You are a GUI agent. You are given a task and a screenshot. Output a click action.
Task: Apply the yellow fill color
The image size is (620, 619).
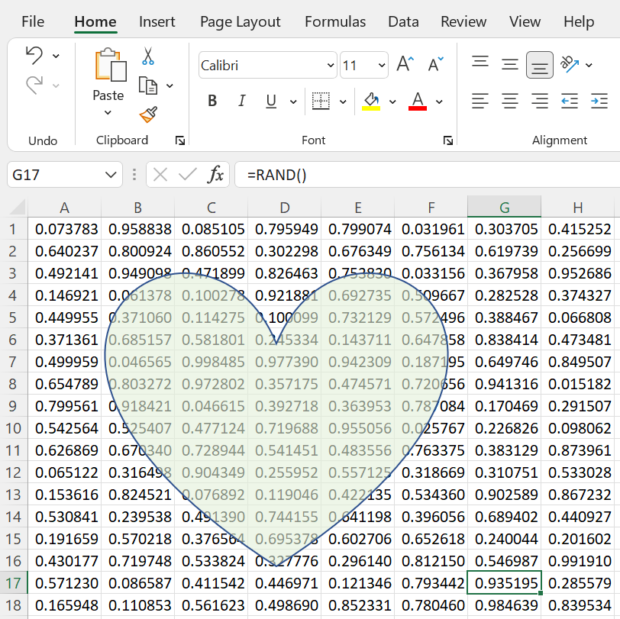coord(371,101)
